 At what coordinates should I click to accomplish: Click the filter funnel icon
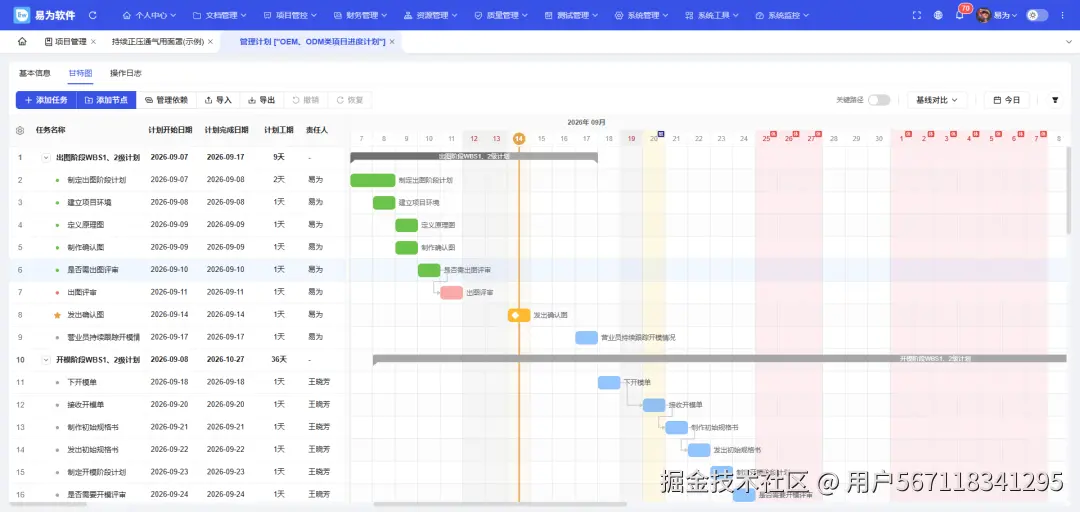1055,100
